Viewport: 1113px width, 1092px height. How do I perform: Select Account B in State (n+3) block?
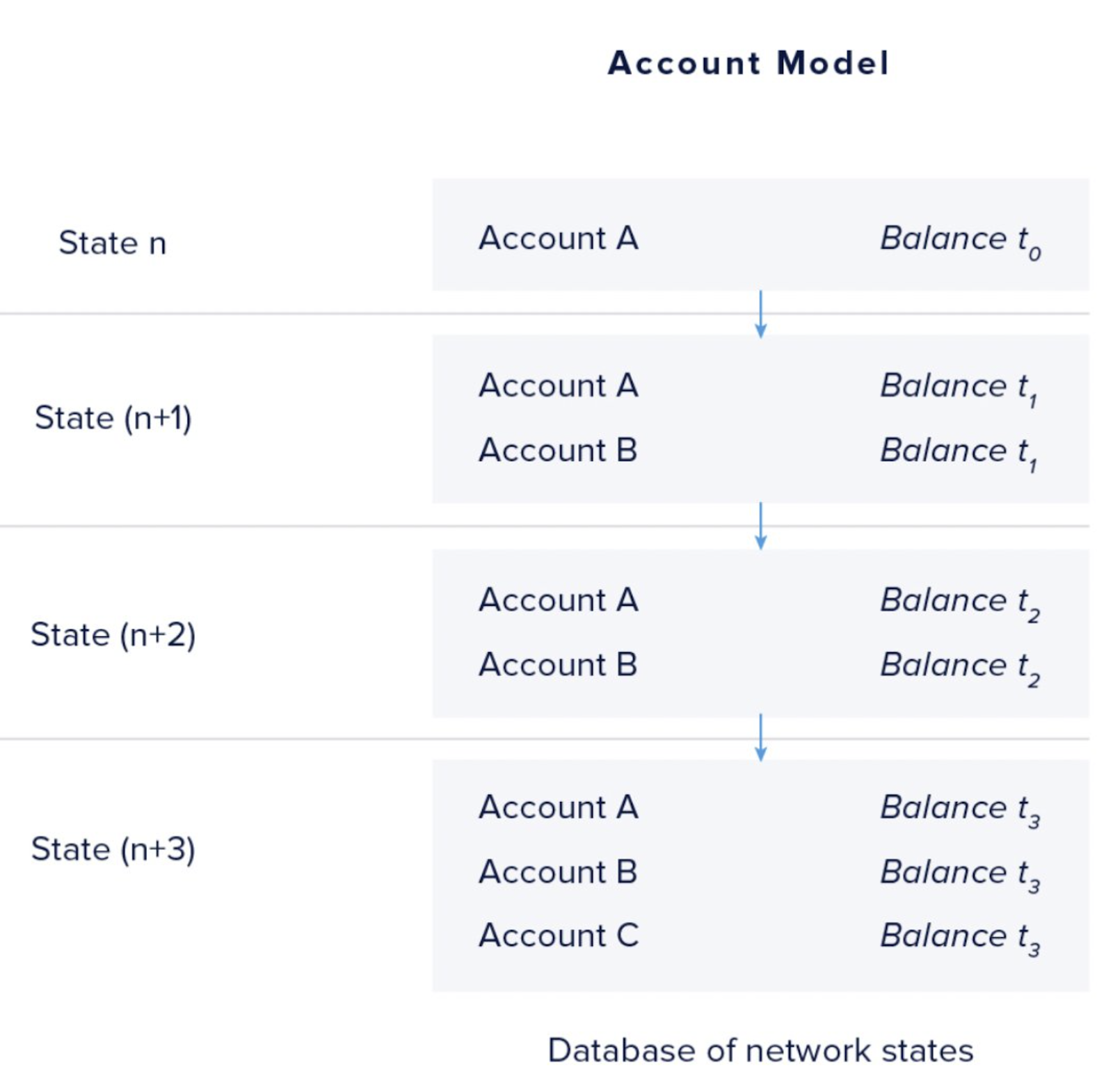(558, 872)
